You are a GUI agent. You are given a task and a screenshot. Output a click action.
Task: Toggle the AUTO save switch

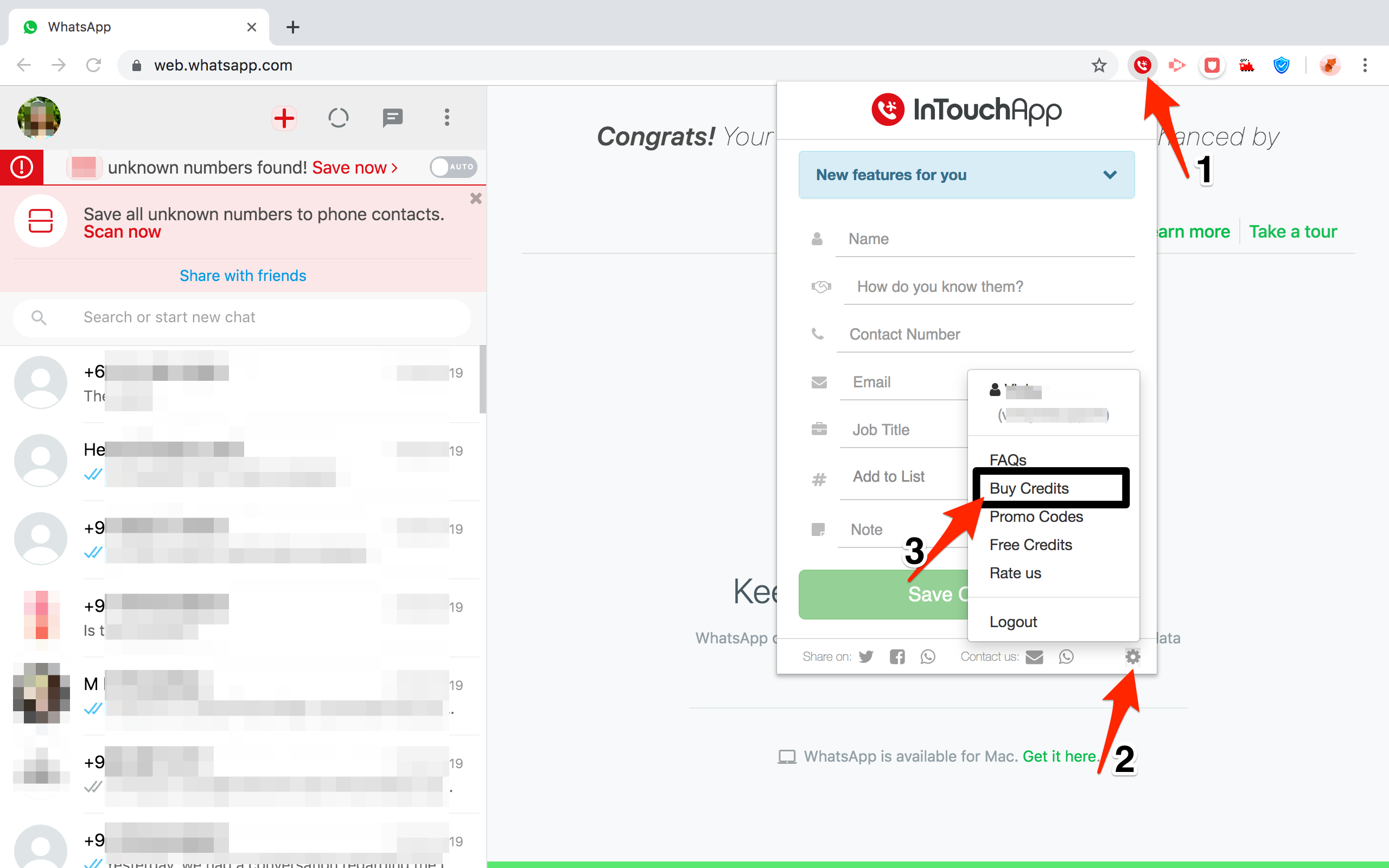(453, 167)
